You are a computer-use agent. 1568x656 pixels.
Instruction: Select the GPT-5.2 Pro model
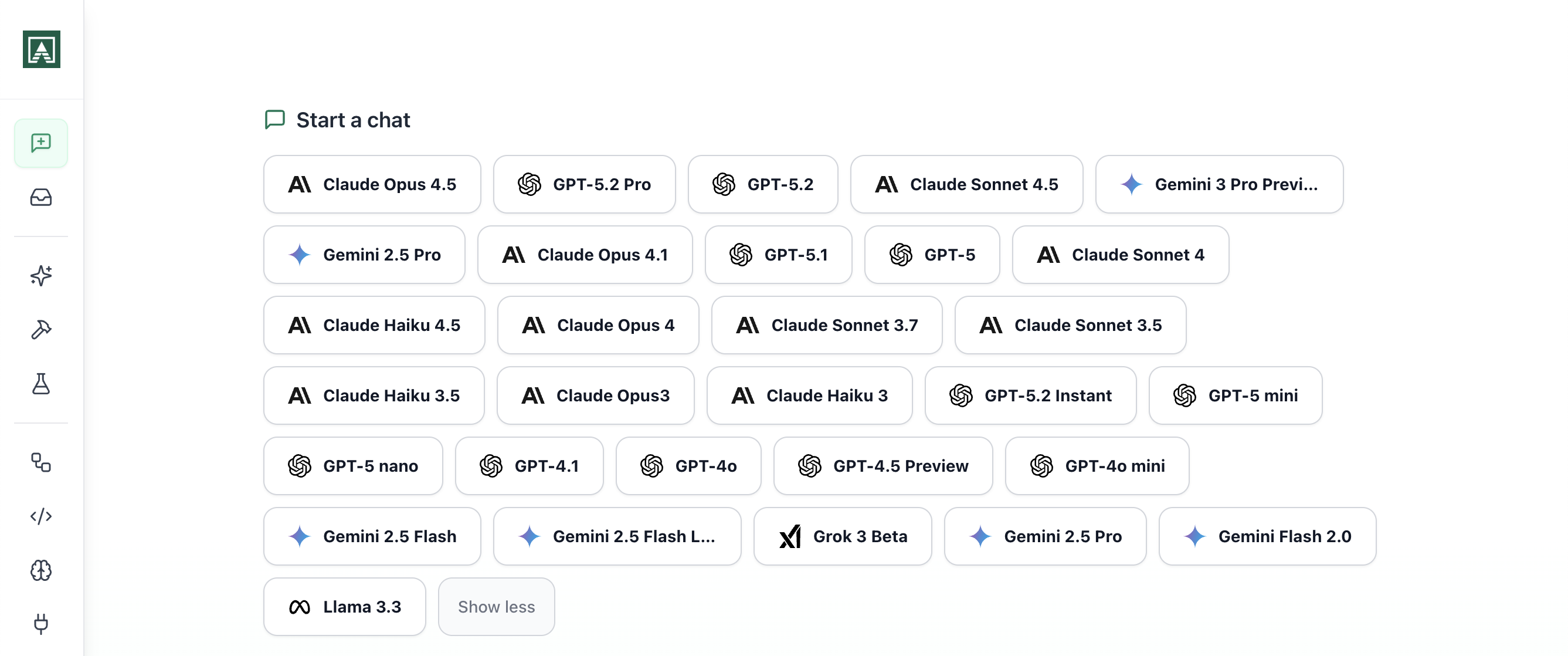point(583,185)
